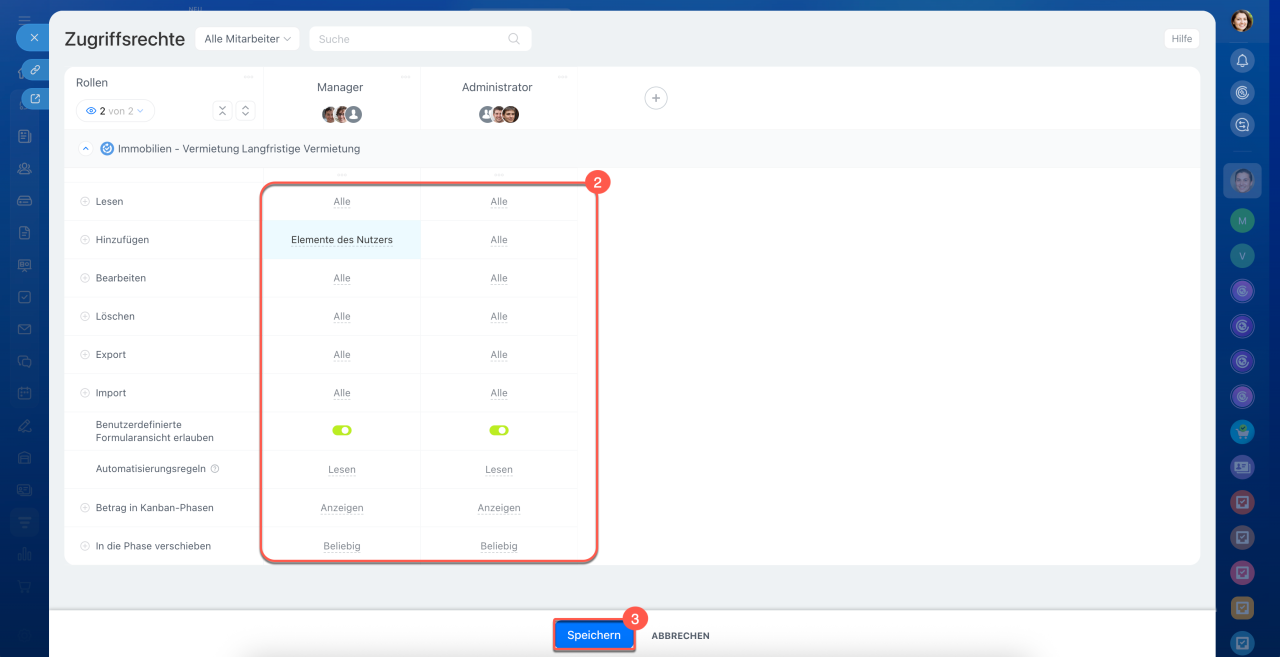1280x657 pixels.
Task: Expand all sections button in Rollen
Action: pos(246,111)
